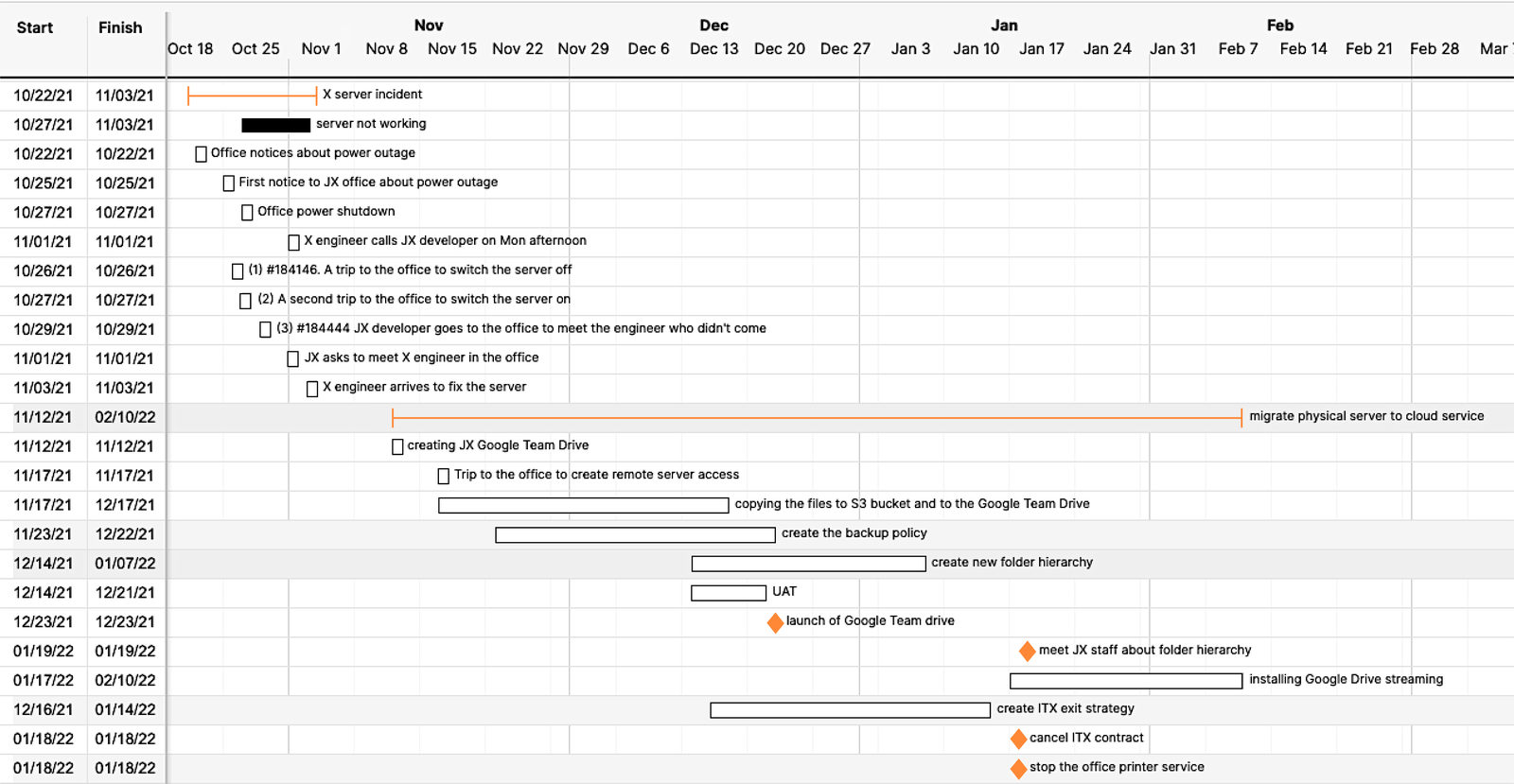Screen dimensions: 1514x784
Task: Select the Dec 13 week header
Action: [x=713, y=48]
